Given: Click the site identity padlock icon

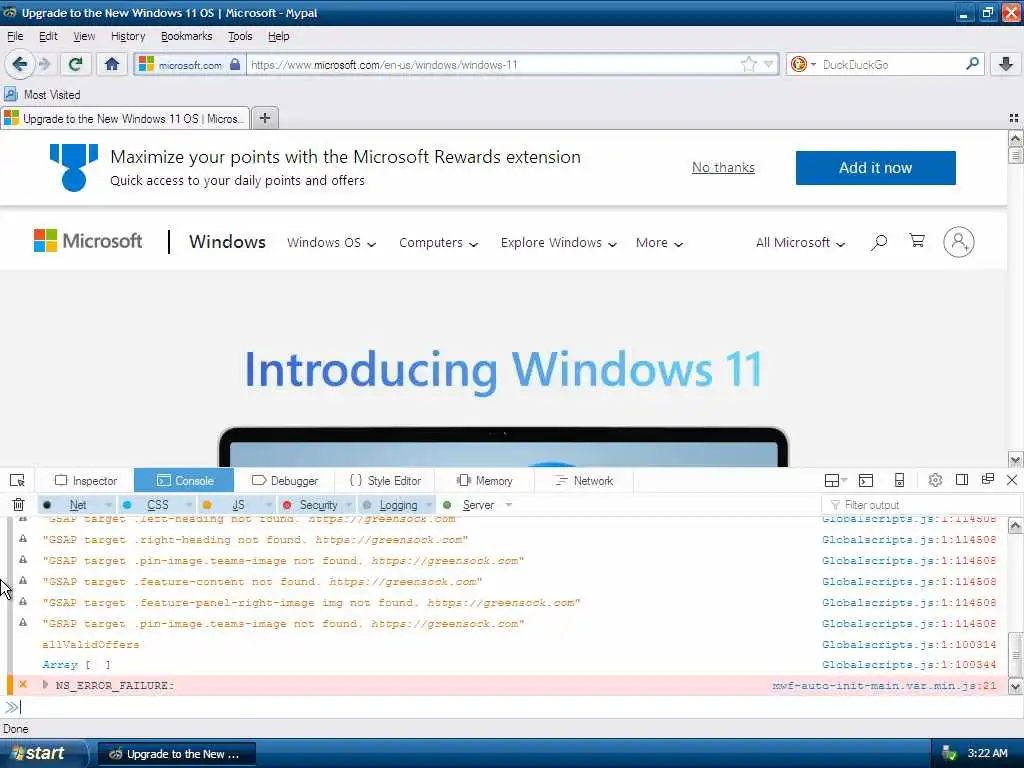Looking at the screenshot, I should coord(235,64).
